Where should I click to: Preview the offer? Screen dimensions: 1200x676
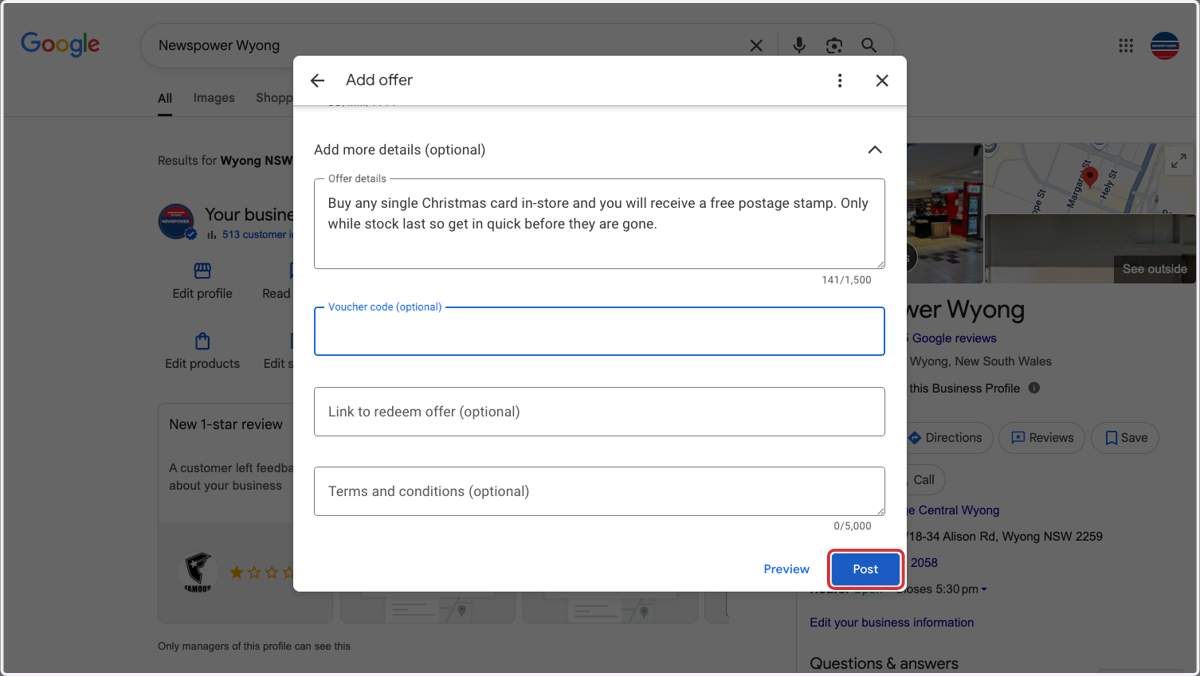click(x=786, y=569)
